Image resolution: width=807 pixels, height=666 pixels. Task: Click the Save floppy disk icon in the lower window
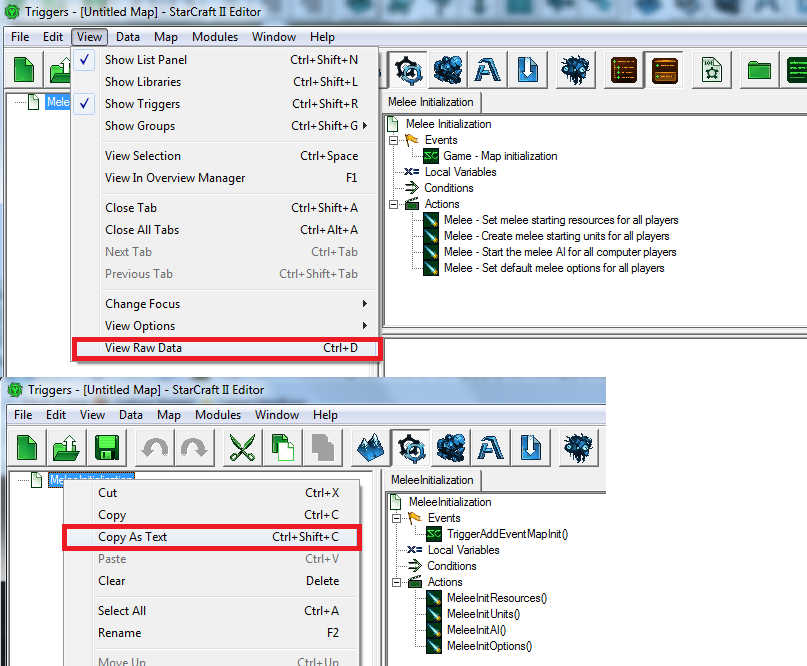107,447
